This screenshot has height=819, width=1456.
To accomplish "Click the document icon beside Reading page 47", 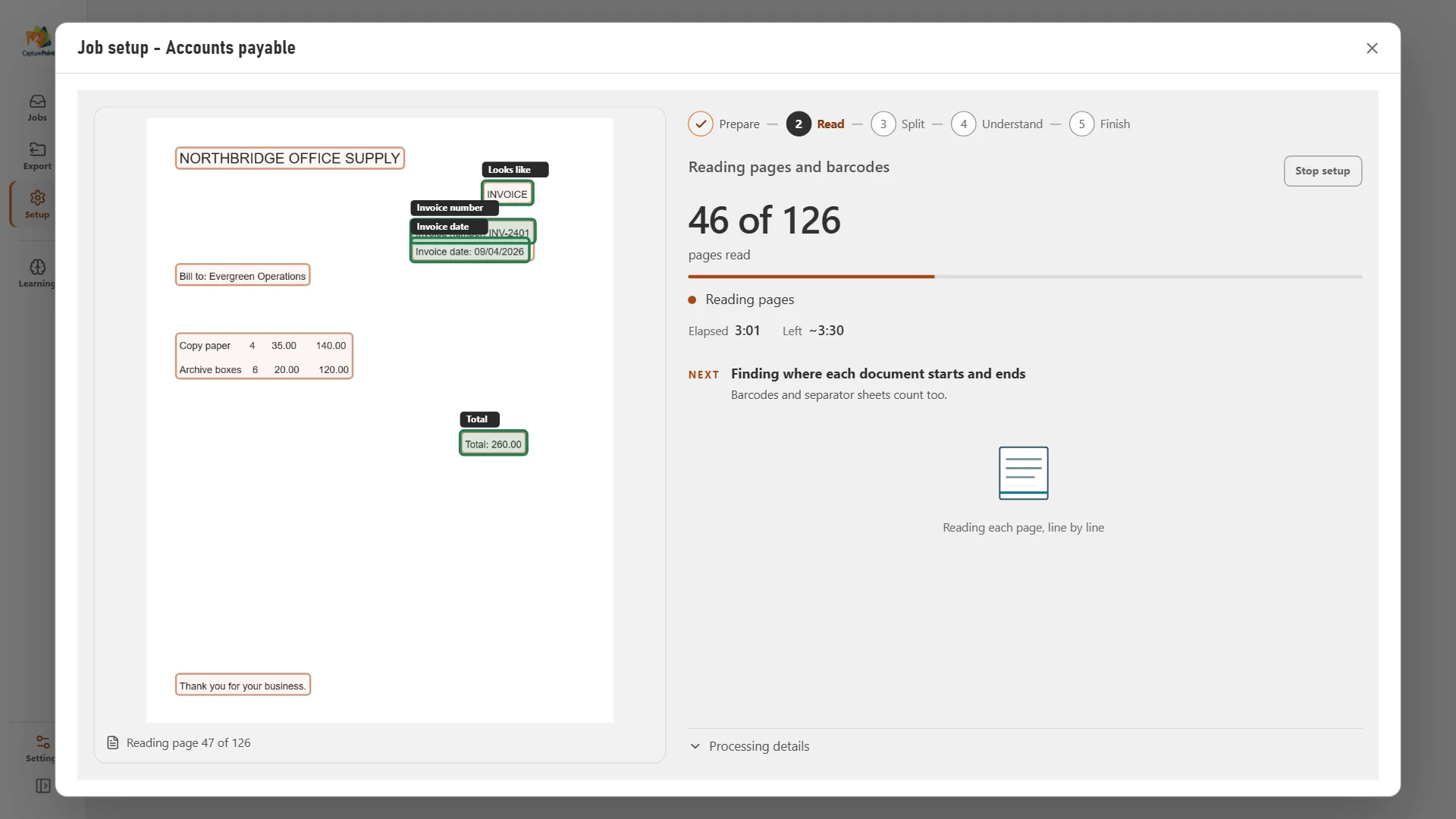I will pos(113,742).
